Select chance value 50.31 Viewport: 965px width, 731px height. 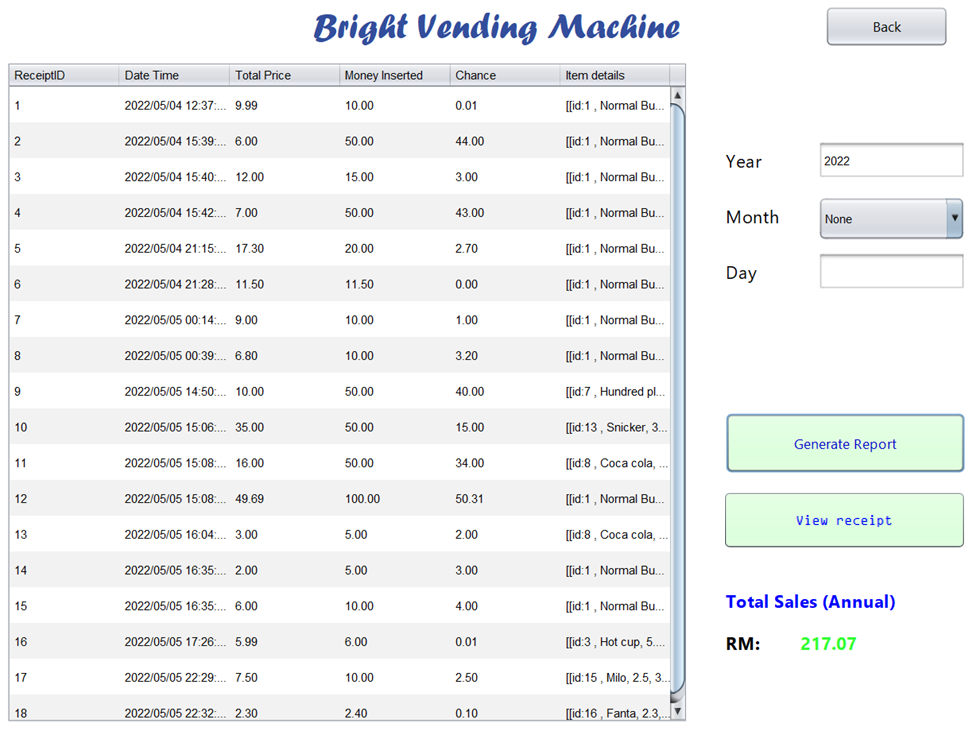[505, 498]
